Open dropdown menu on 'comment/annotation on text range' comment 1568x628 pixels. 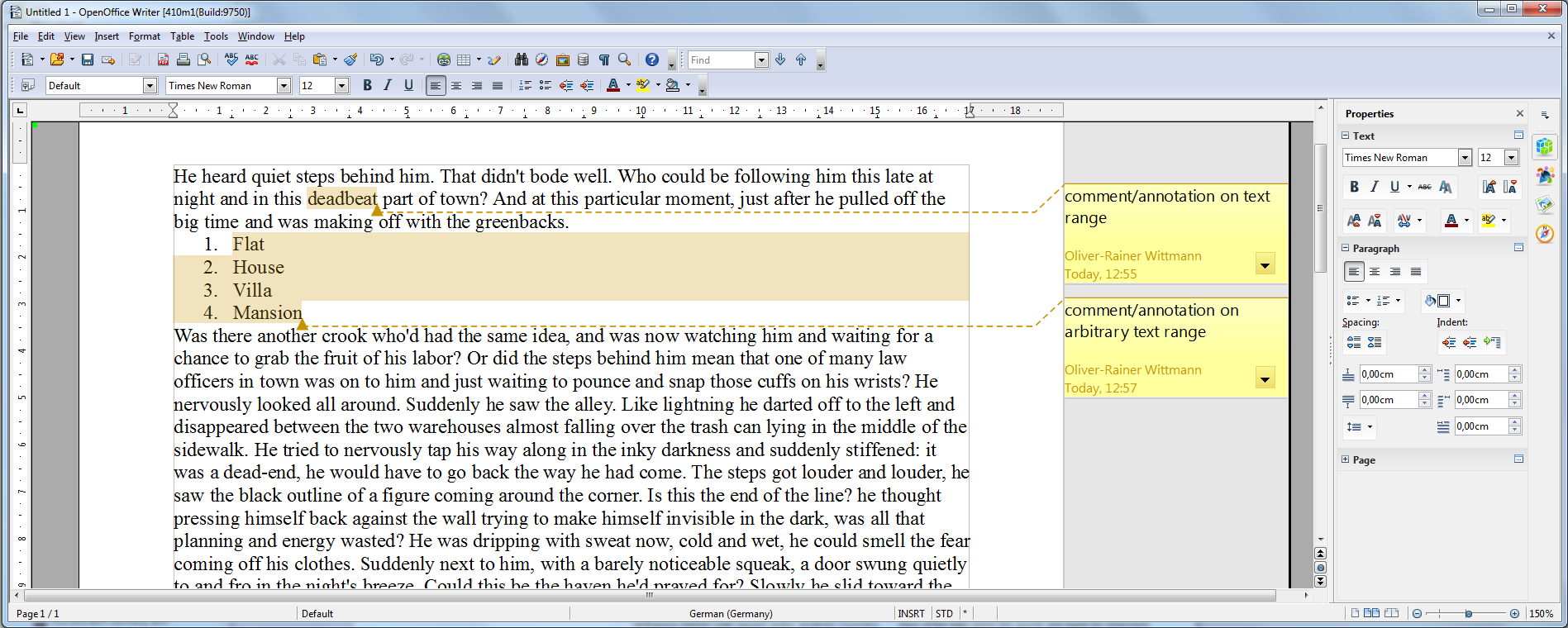(1265, 265)
